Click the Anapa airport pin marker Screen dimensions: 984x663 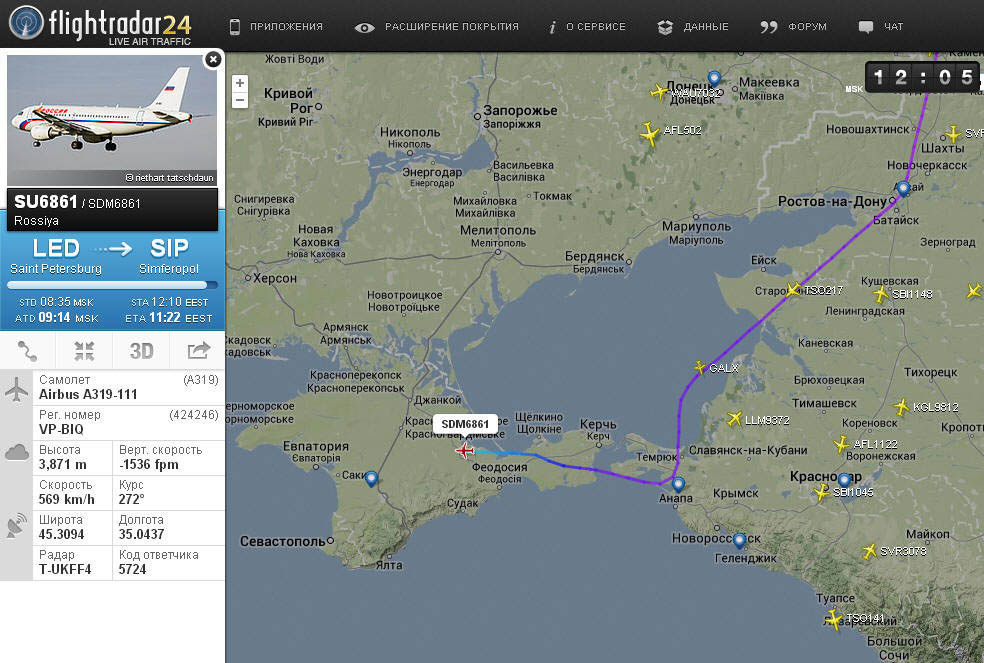pyautogui.click(x=678, y=485)
